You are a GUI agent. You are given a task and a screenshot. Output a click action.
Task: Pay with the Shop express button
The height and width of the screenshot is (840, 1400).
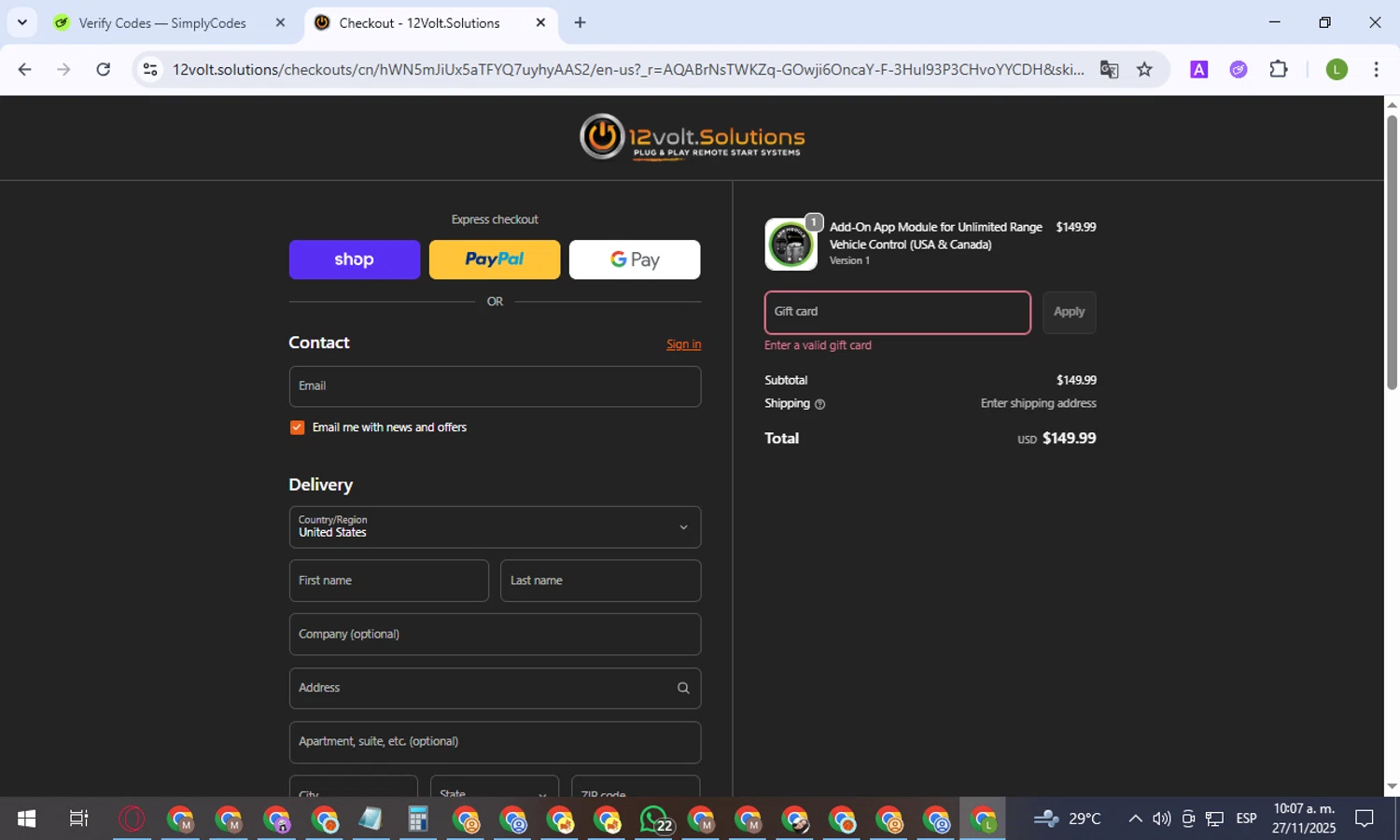click(x=355, y=259)
